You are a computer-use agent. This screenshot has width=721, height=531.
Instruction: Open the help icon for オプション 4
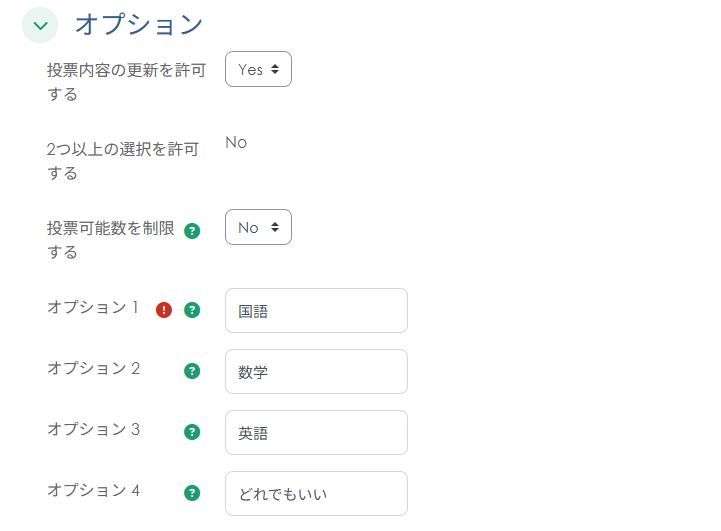click(192, 493)
